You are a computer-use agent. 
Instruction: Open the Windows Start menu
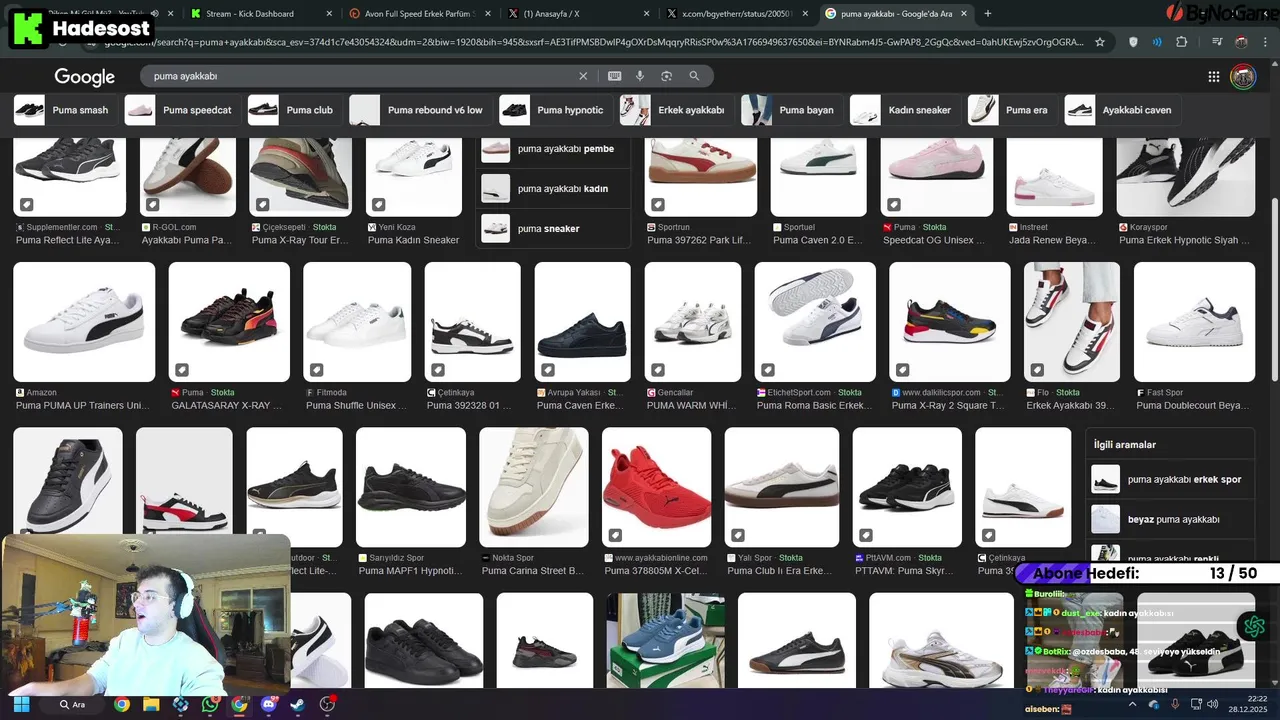point(21,704)
